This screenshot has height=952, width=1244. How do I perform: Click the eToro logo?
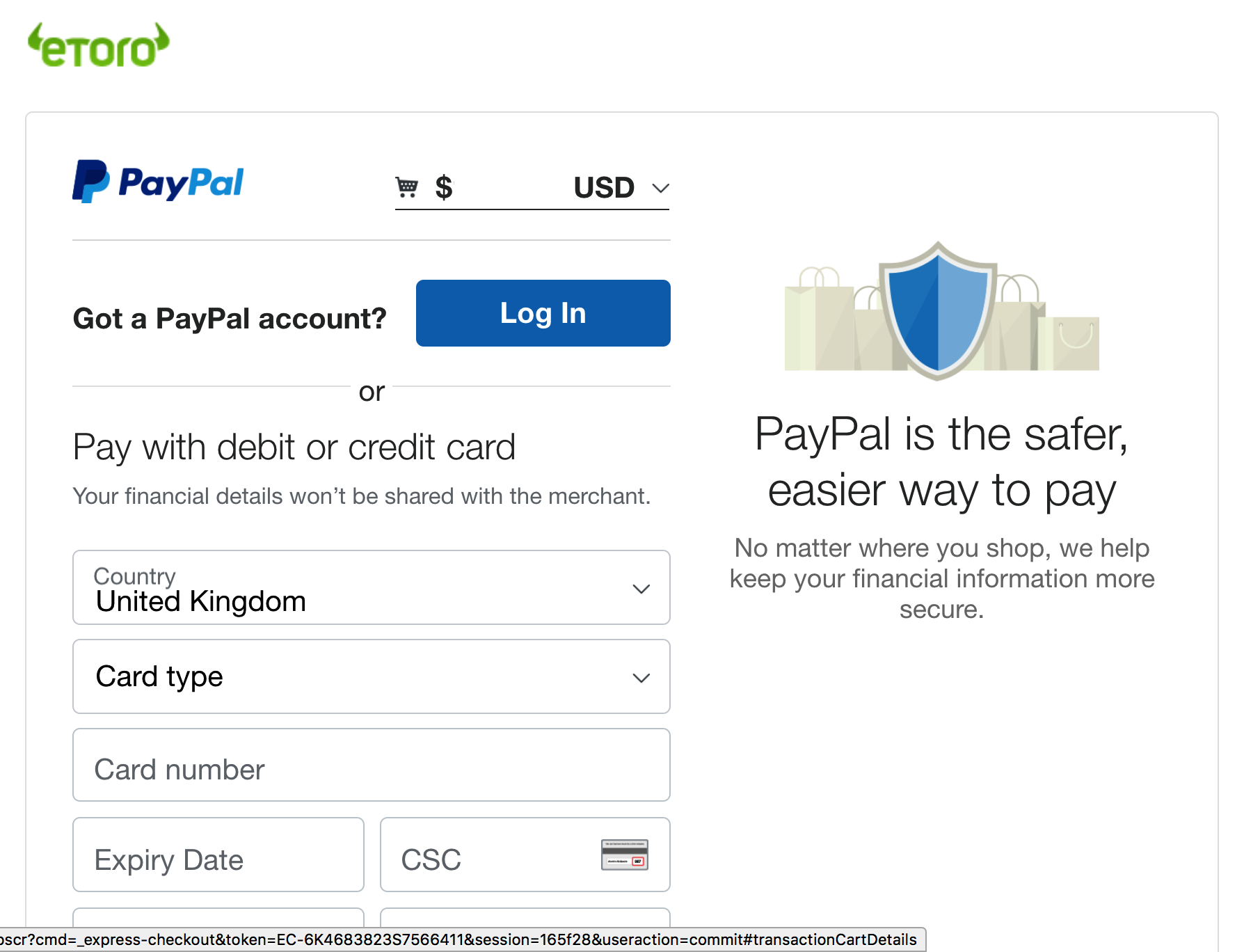point(98,46)
